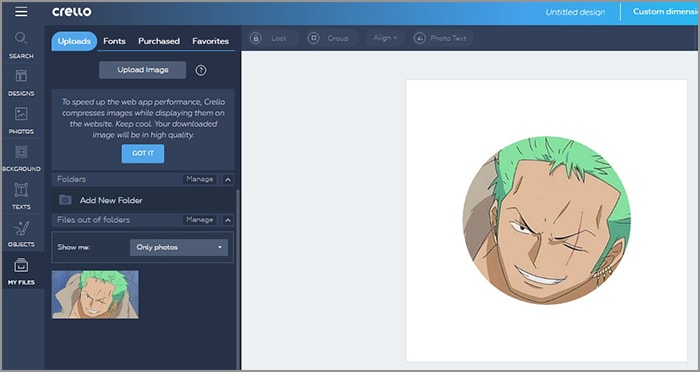Click the upload help question mark icon
This screenshot has height=372, width=700.
[201, 70]
